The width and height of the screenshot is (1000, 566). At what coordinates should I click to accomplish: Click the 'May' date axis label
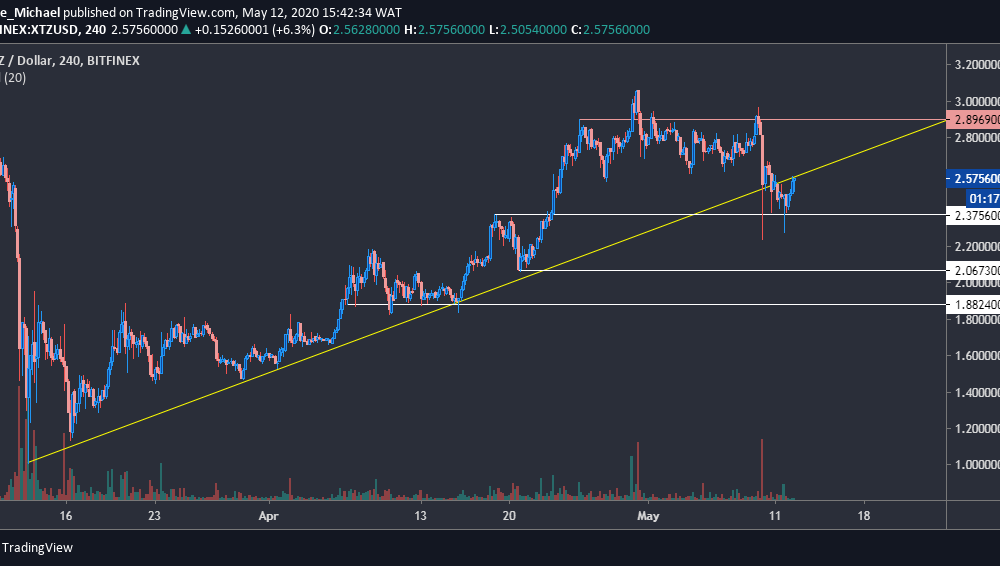pyautogui.click(x=647, y=516)
